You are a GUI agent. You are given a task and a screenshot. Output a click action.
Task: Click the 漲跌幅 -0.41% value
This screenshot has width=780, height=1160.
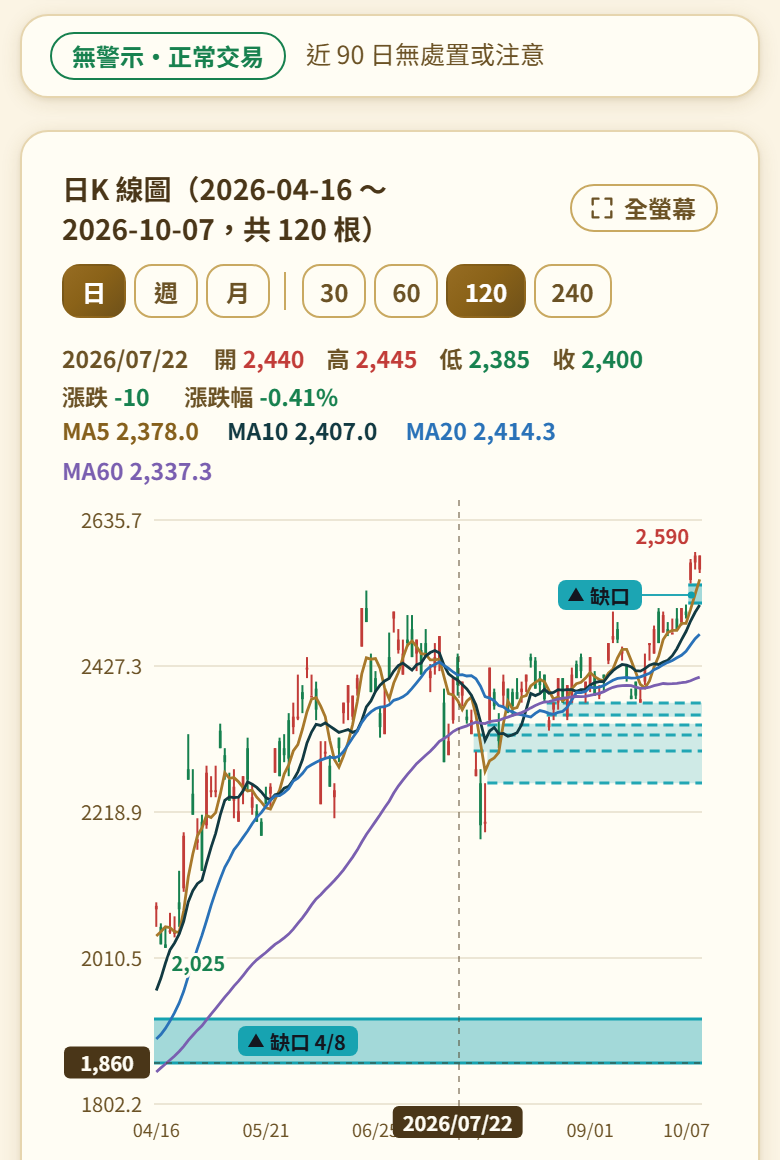click(x=261, y=397)
